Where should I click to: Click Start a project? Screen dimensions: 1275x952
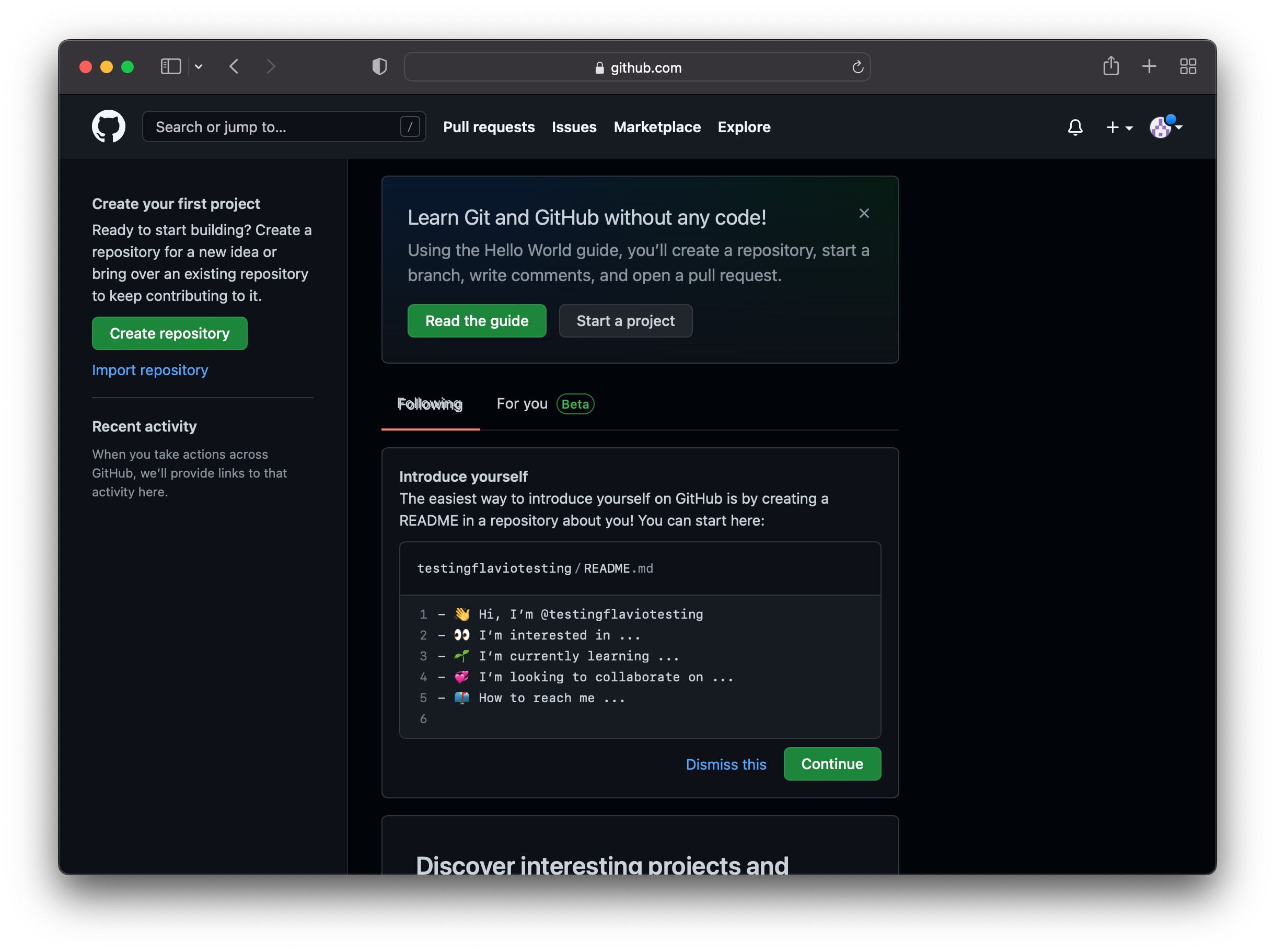(625, 321)
